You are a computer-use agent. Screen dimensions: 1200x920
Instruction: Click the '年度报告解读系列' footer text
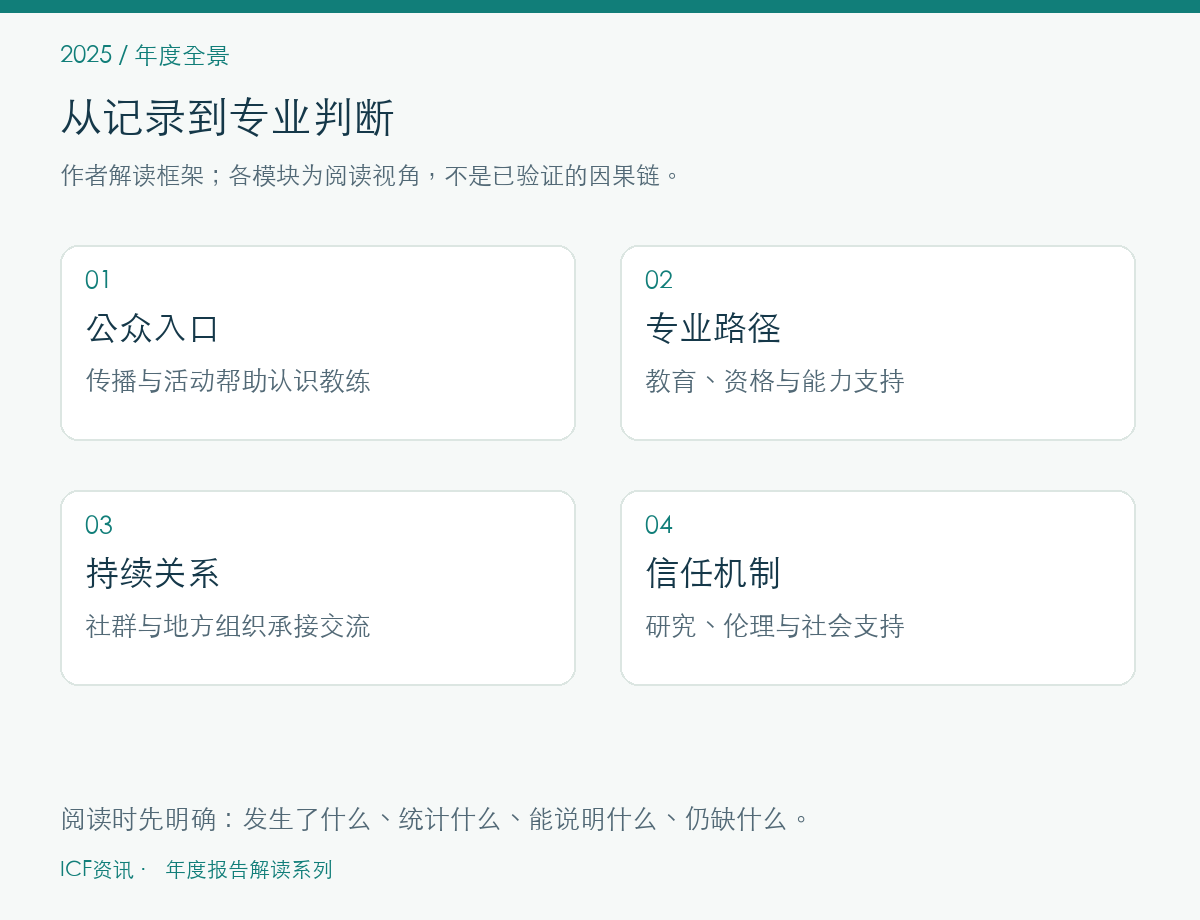tap(249, 870)
